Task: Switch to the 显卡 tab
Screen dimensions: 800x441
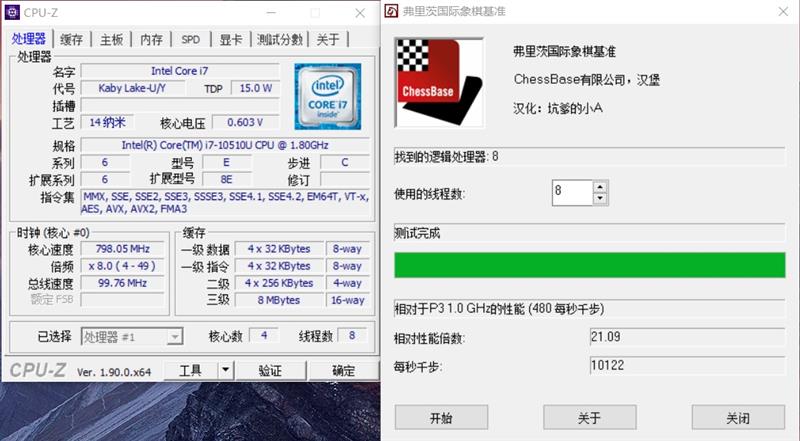Action: click(x=231, y=39)
